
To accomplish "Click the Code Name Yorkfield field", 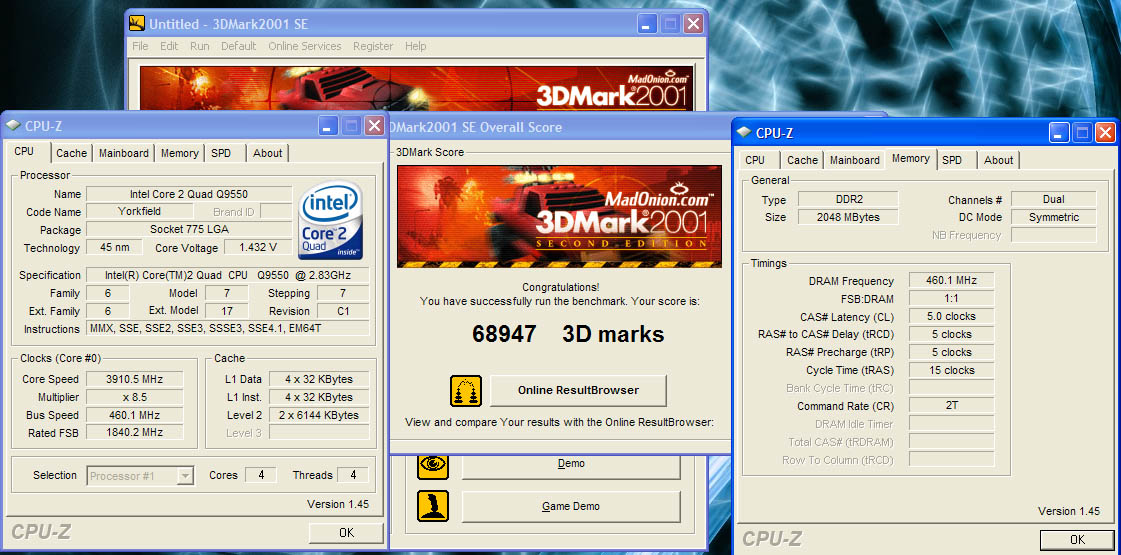I will pyautogui.click(x=139, y=212).
